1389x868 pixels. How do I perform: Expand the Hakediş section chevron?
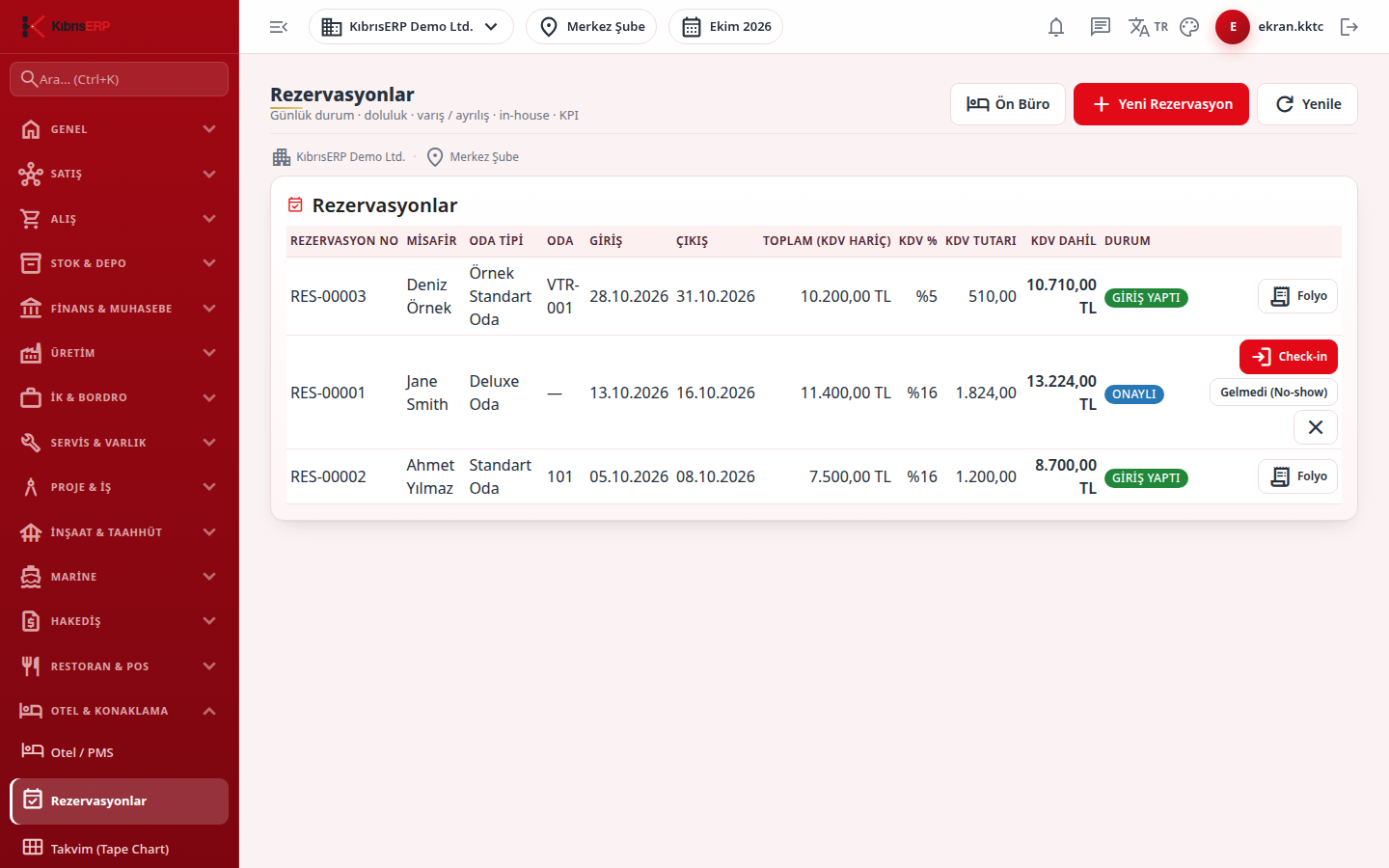(x=209, y=621)
